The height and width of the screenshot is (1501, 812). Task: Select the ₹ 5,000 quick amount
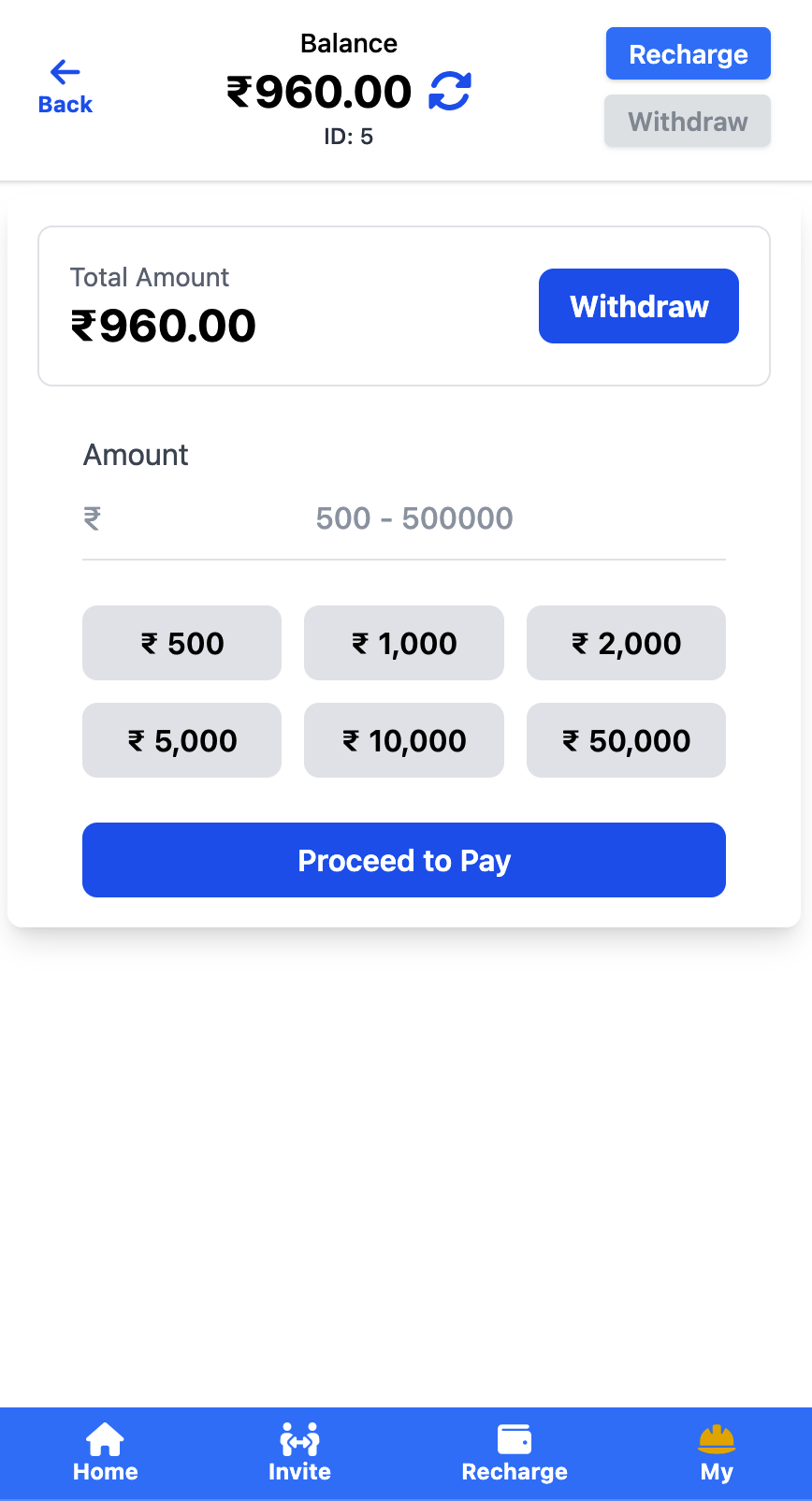click(x=182, y=740)
